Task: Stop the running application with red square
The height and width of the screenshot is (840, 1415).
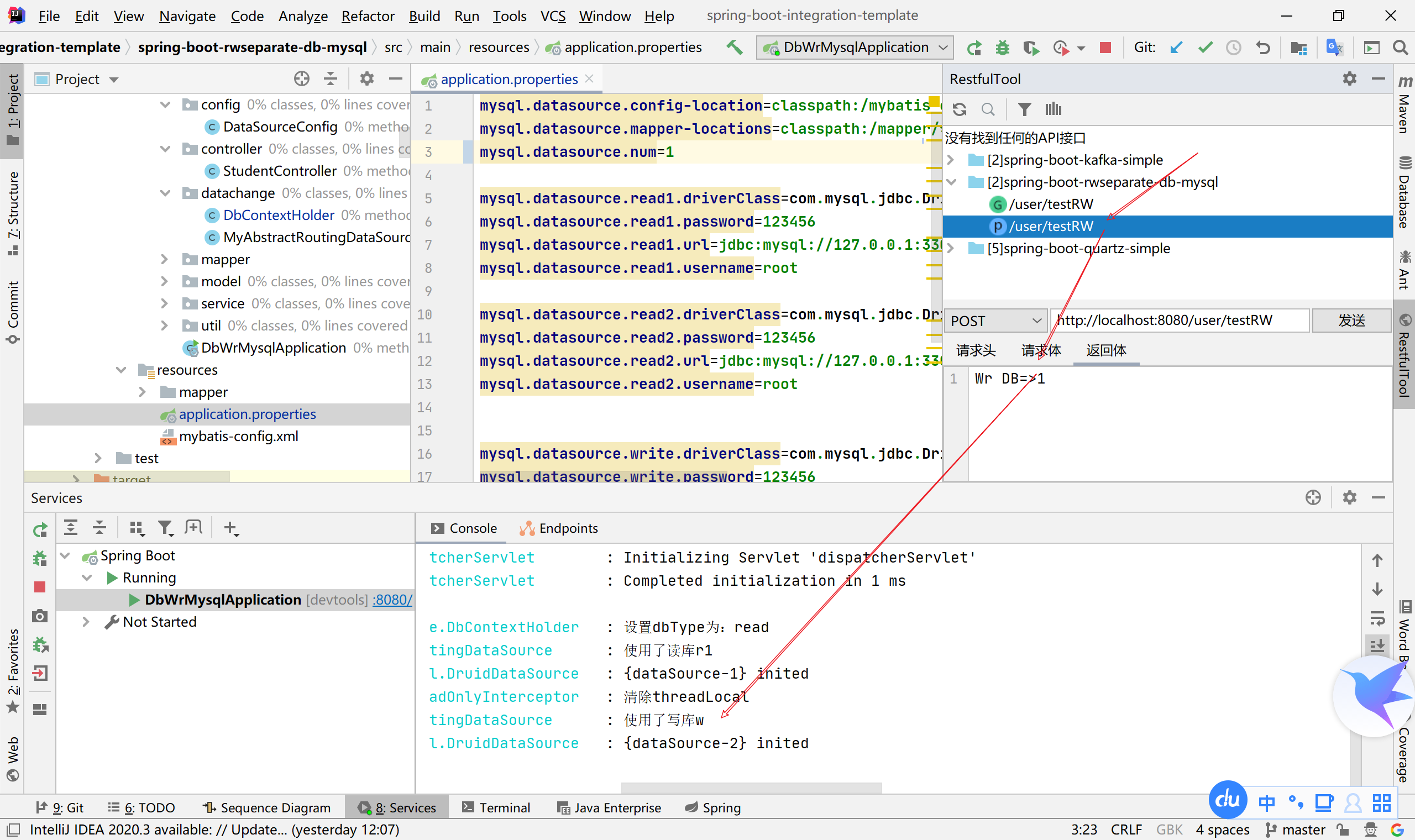Action: coord(1105,48)
